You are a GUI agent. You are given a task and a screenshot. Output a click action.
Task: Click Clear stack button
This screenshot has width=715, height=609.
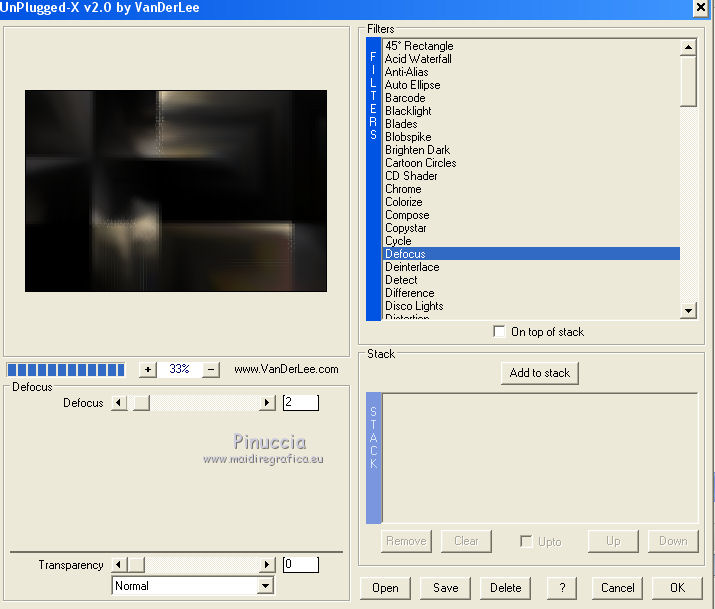(466, 541)
